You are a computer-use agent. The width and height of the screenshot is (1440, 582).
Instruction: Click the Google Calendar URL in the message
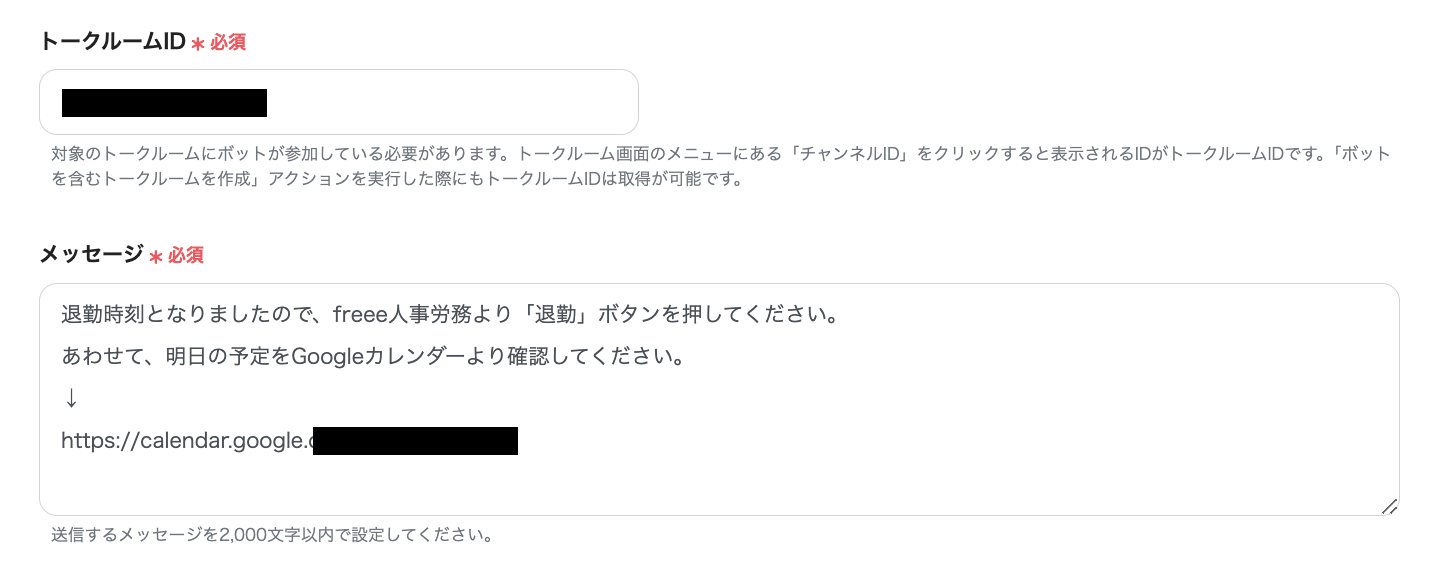click(290, 439)
